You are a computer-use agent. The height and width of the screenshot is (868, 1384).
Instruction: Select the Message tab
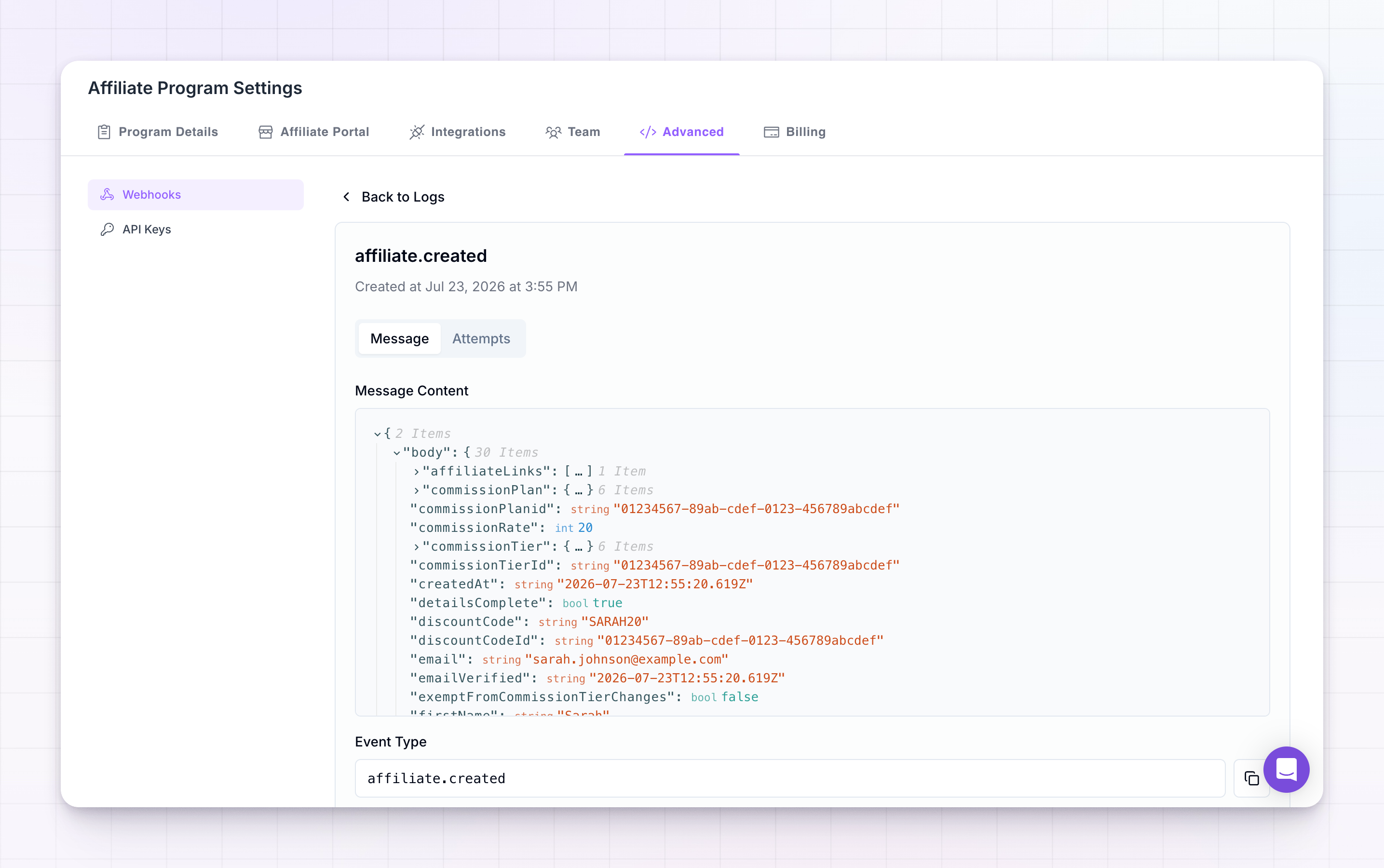coord(399,339)
